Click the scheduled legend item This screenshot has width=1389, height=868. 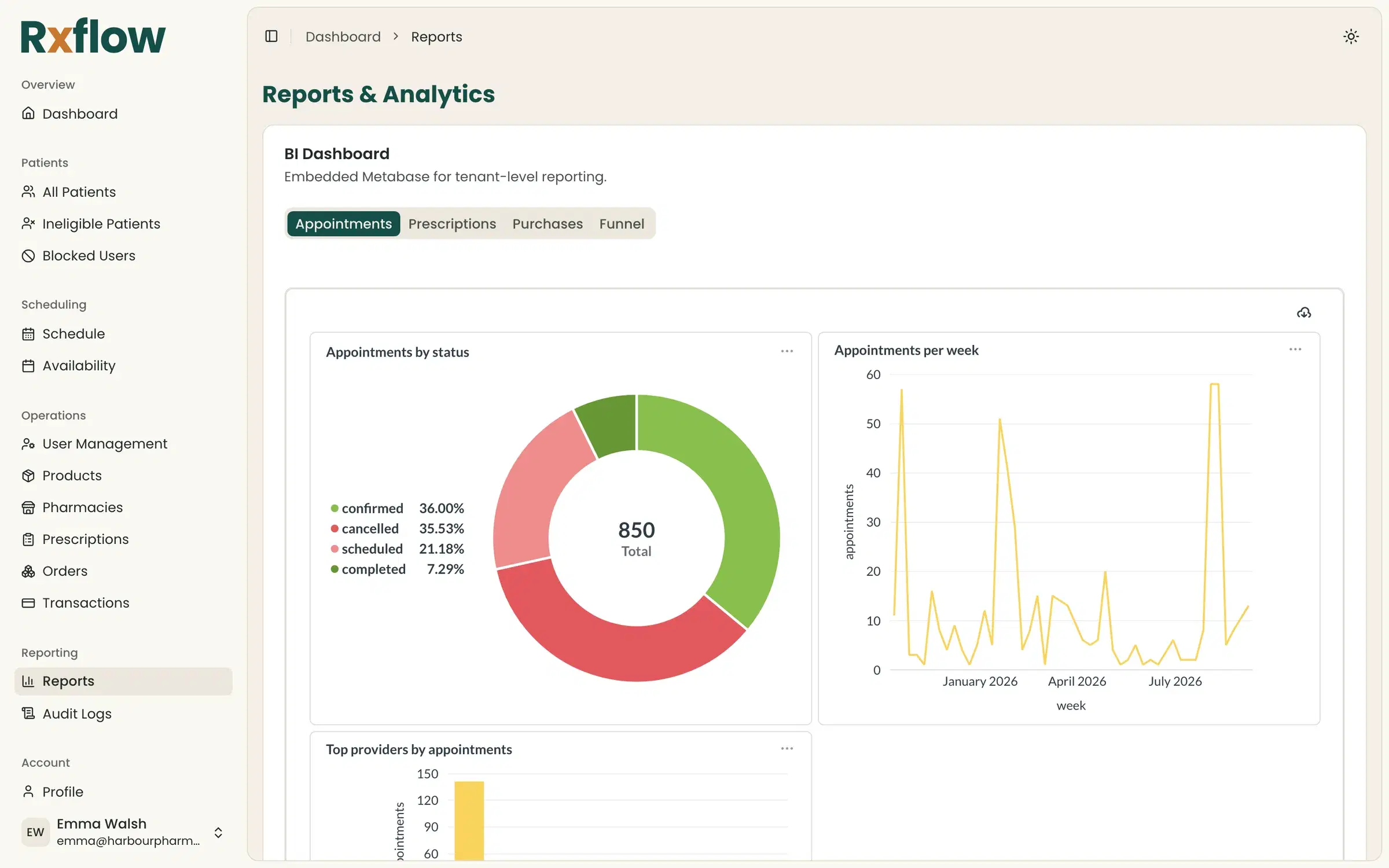coord(397,549)
